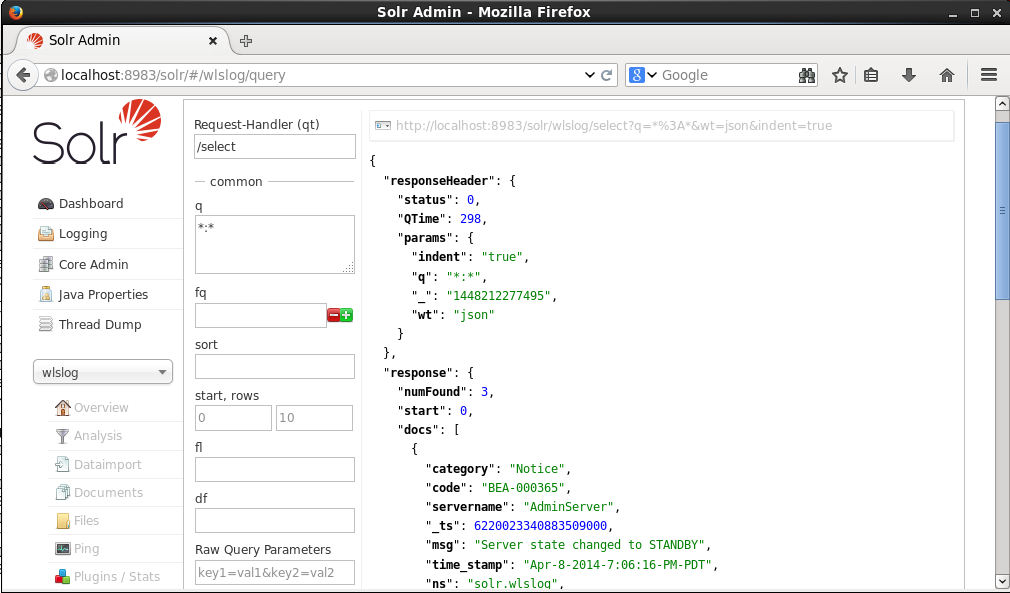Click the "AdminServer" servername value

(569, 507)
